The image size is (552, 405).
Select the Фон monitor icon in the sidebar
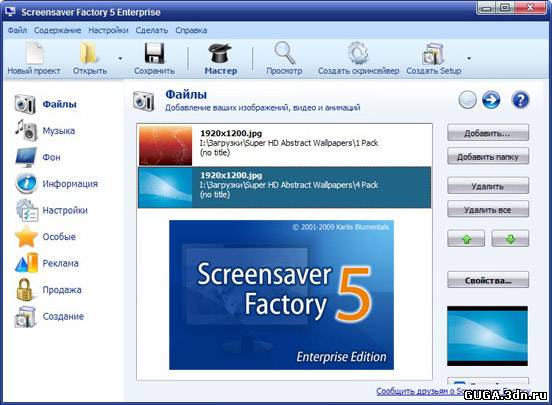click(x=26, y=157)
